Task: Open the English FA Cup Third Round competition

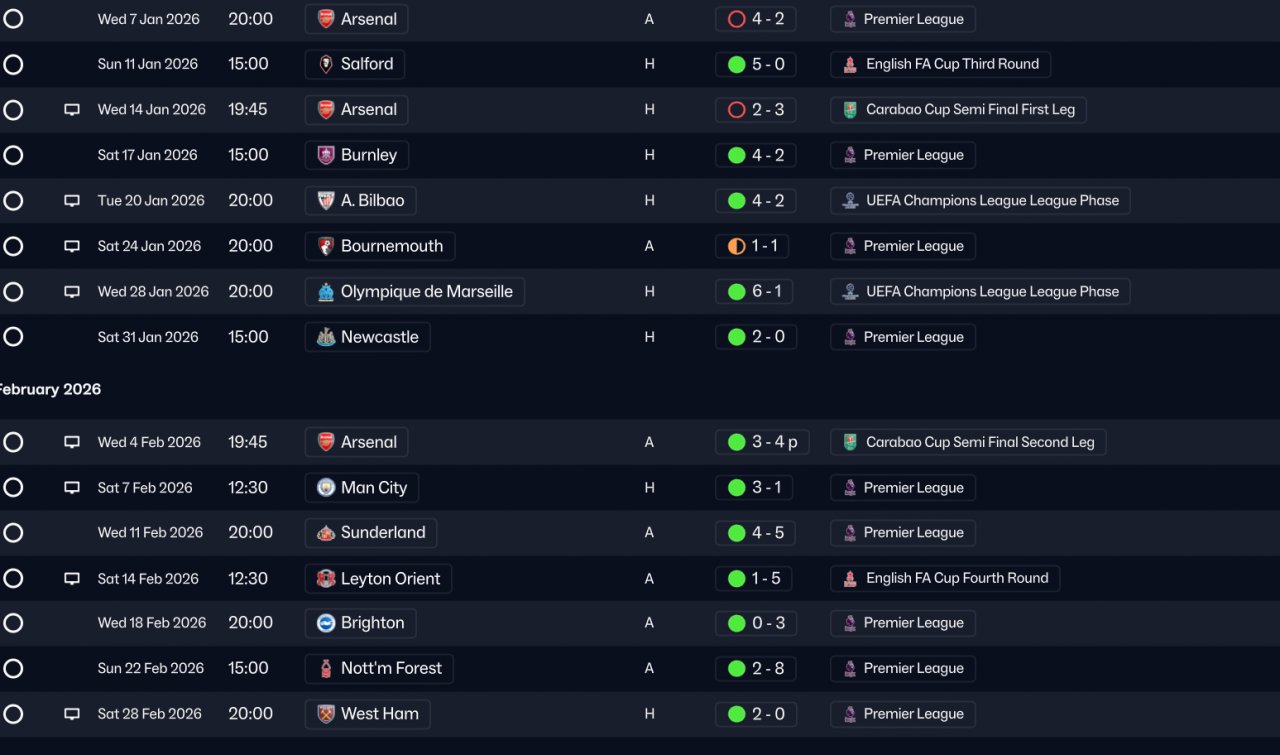Action: [940, 64]
